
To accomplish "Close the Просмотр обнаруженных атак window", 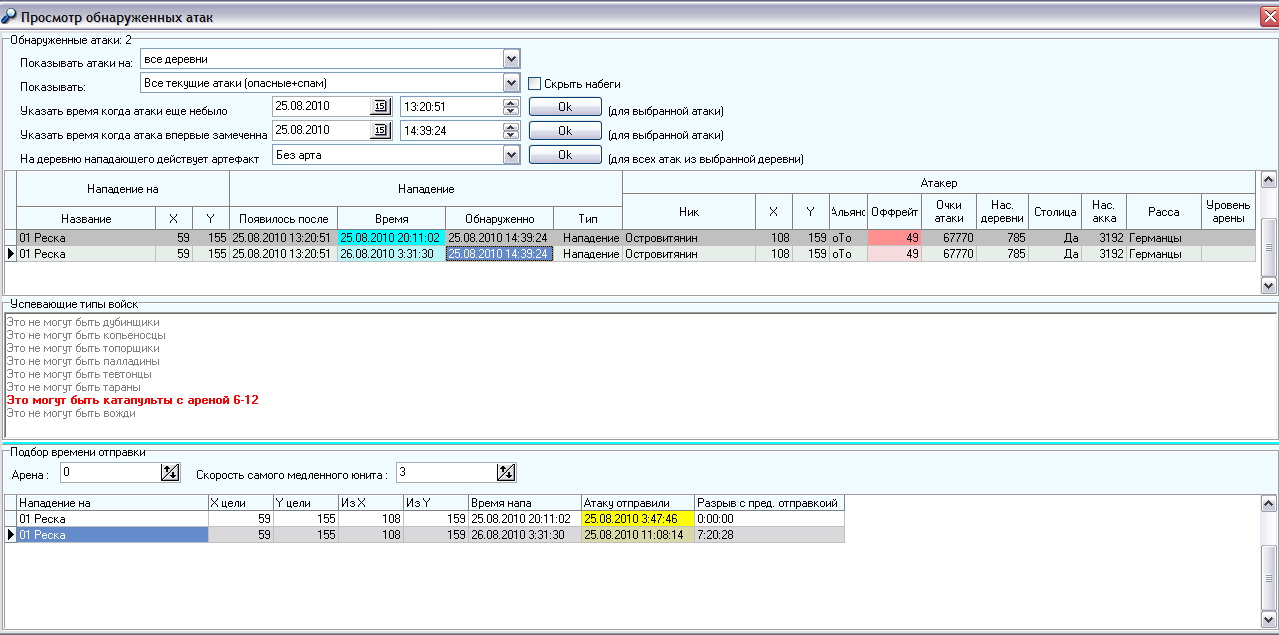I will click(x=1269, y=16).
